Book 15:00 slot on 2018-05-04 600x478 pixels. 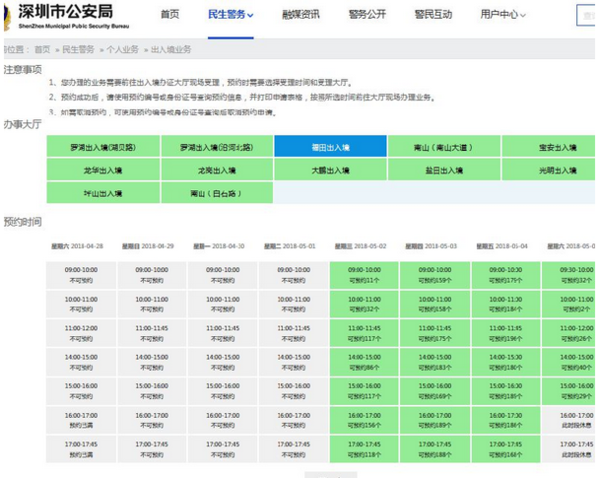(506, 391)
